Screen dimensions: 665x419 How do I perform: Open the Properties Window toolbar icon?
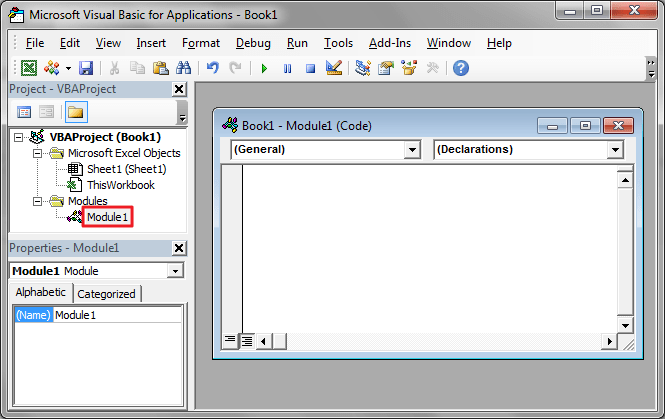[x=386, y=68]
